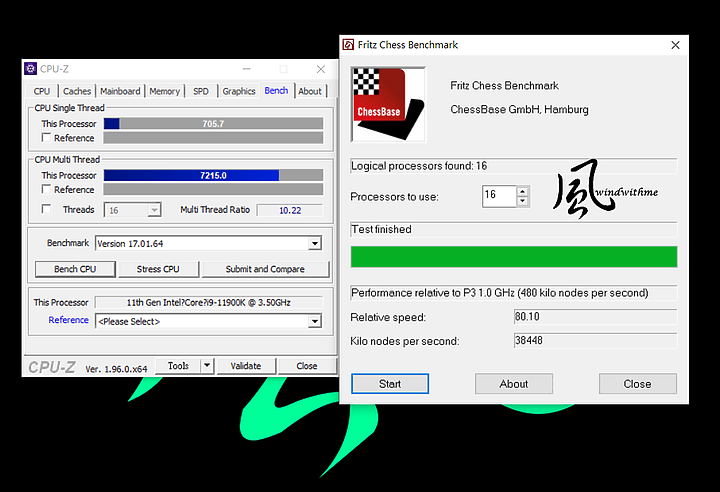Open the Tools dropdown arrow
The width and height of the screenshot is (720, 492).
point(207,366)
